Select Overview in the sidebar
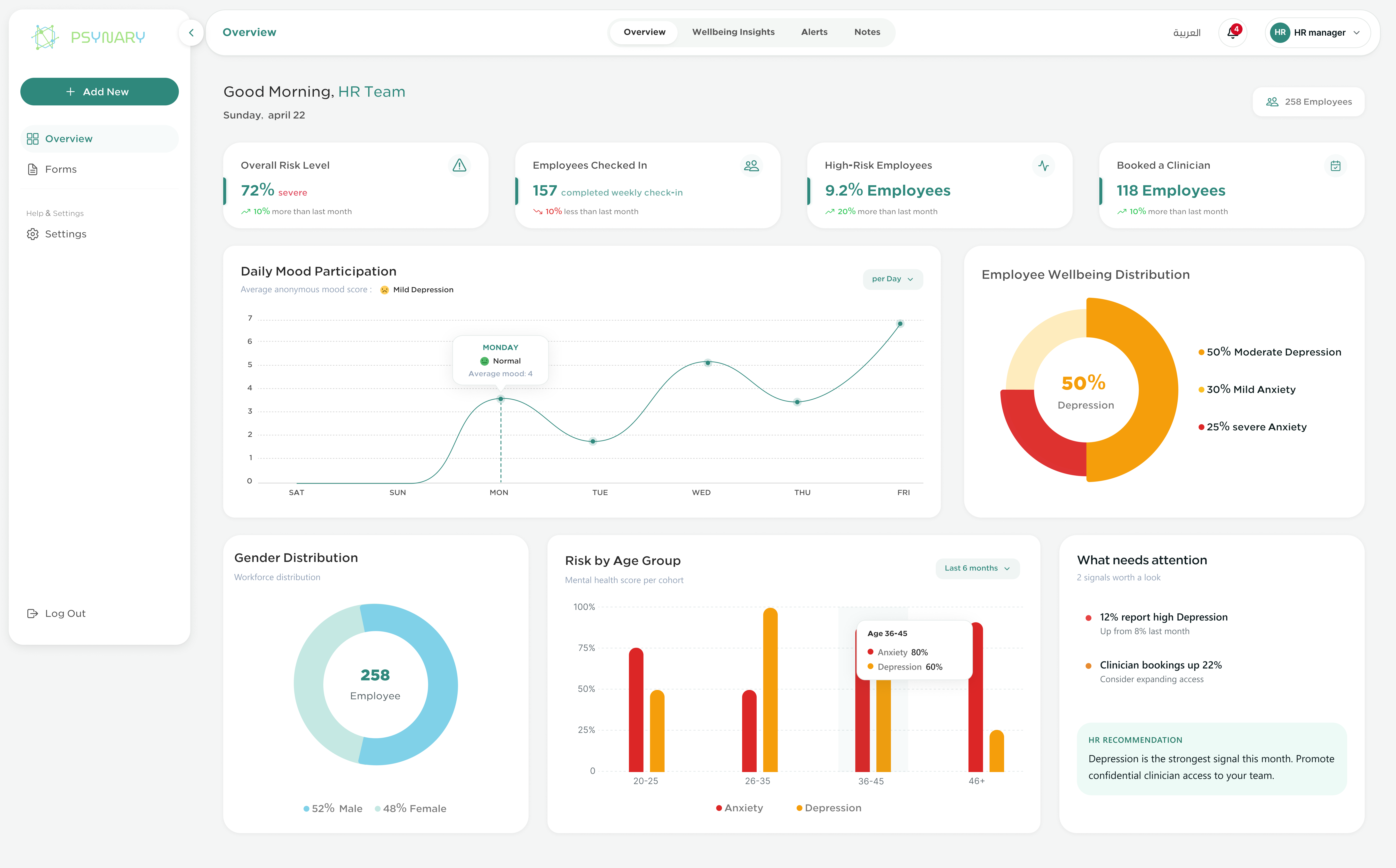1396x868 pixels. [x=99, y=139]
